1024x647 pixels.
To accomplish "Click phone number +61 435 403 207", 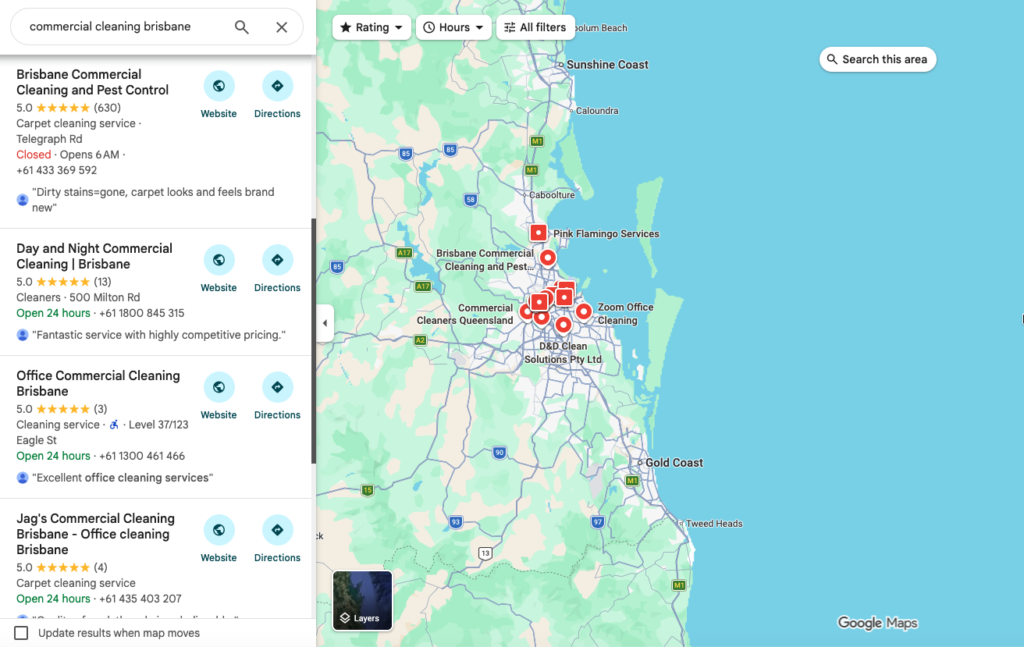I will (x=140, y=599).
